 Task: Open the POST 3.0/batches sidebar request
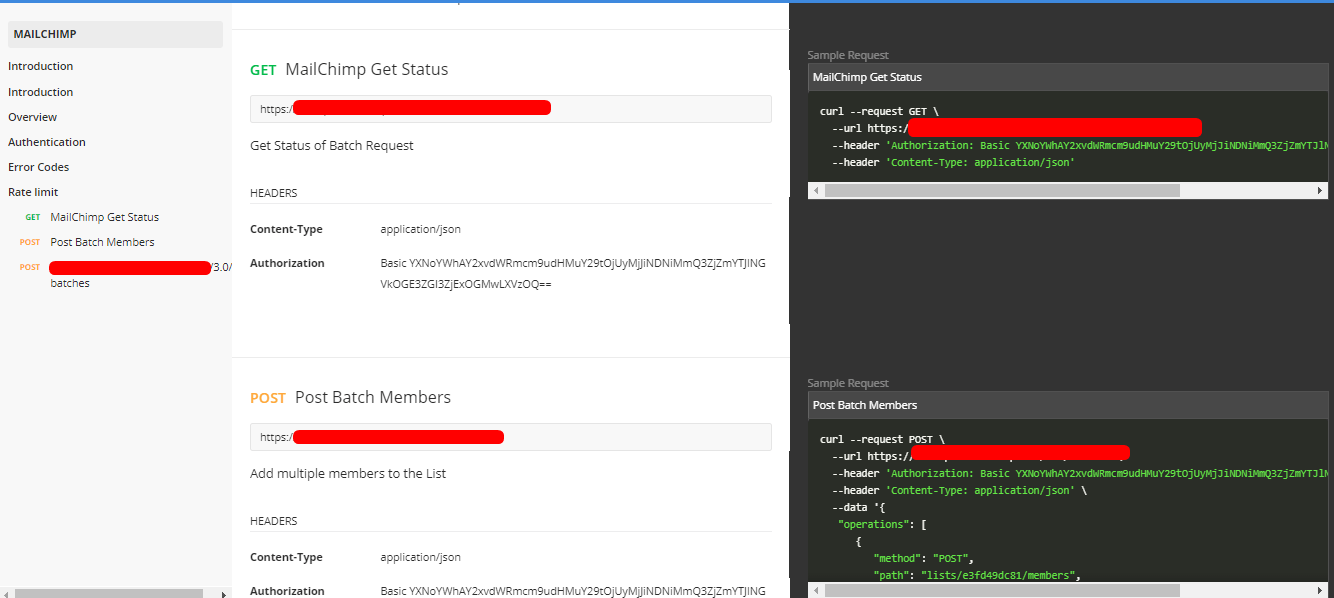tap(141, 275)
